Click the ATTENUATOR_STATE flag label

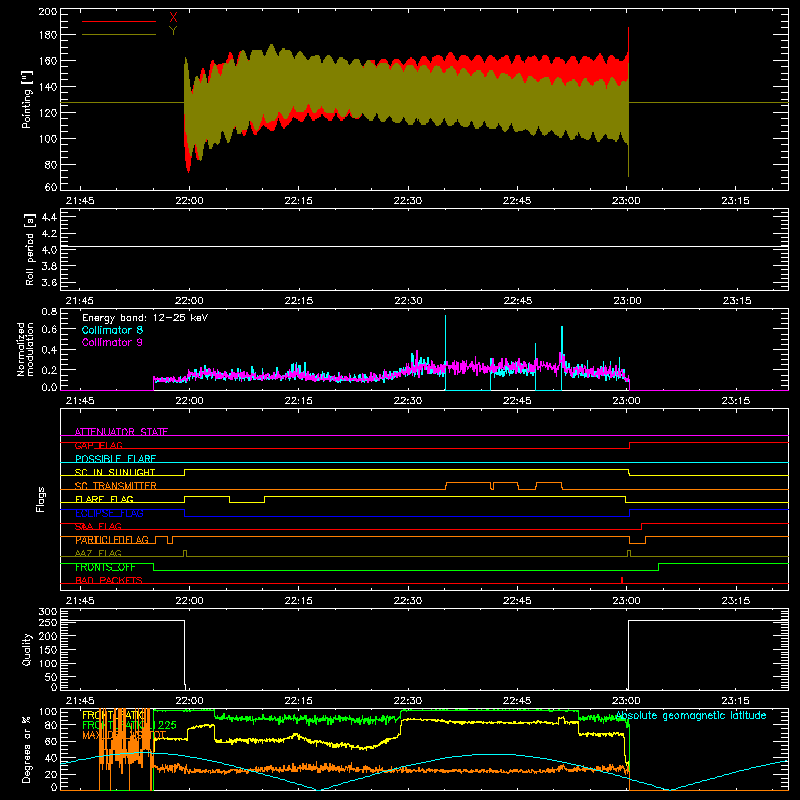point(121,432)
